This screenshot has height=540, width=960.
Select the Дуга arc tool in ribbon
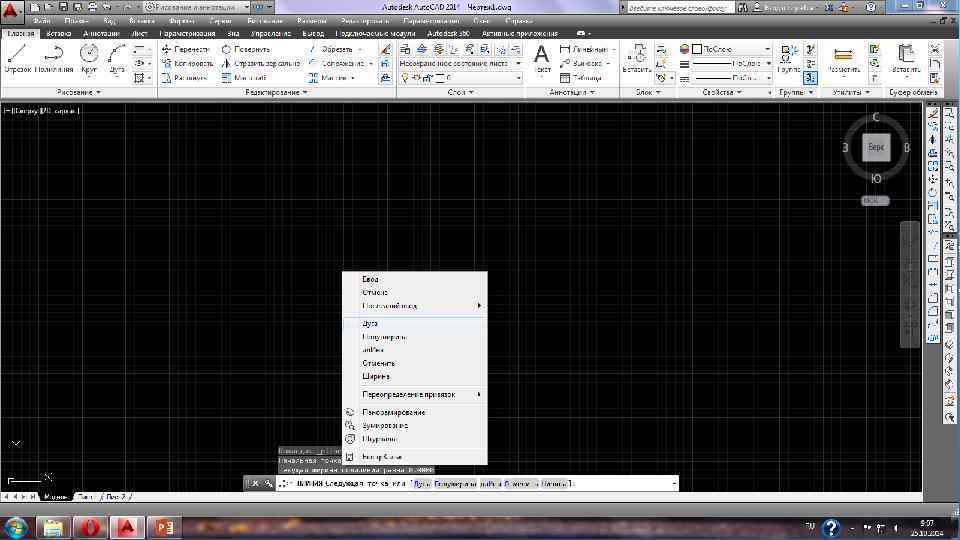tap(117, 59)
